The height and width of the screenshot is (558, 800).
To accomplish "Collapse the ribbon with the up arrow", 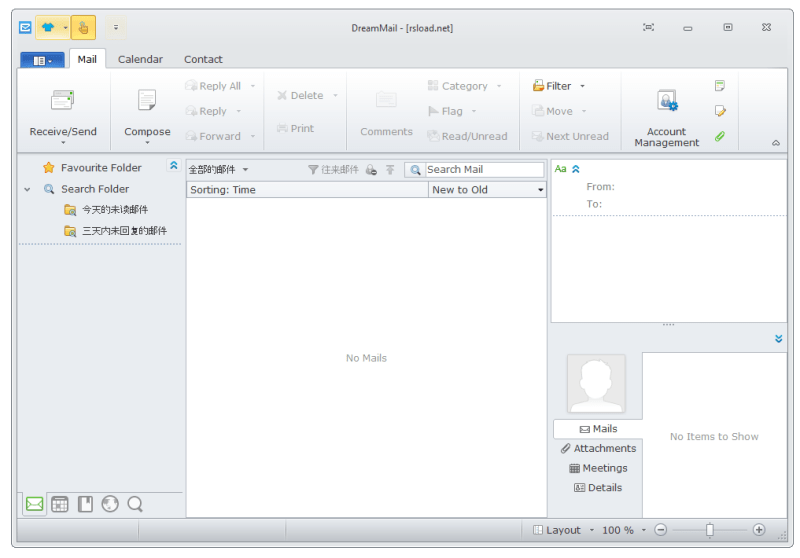I will [776, 143].
